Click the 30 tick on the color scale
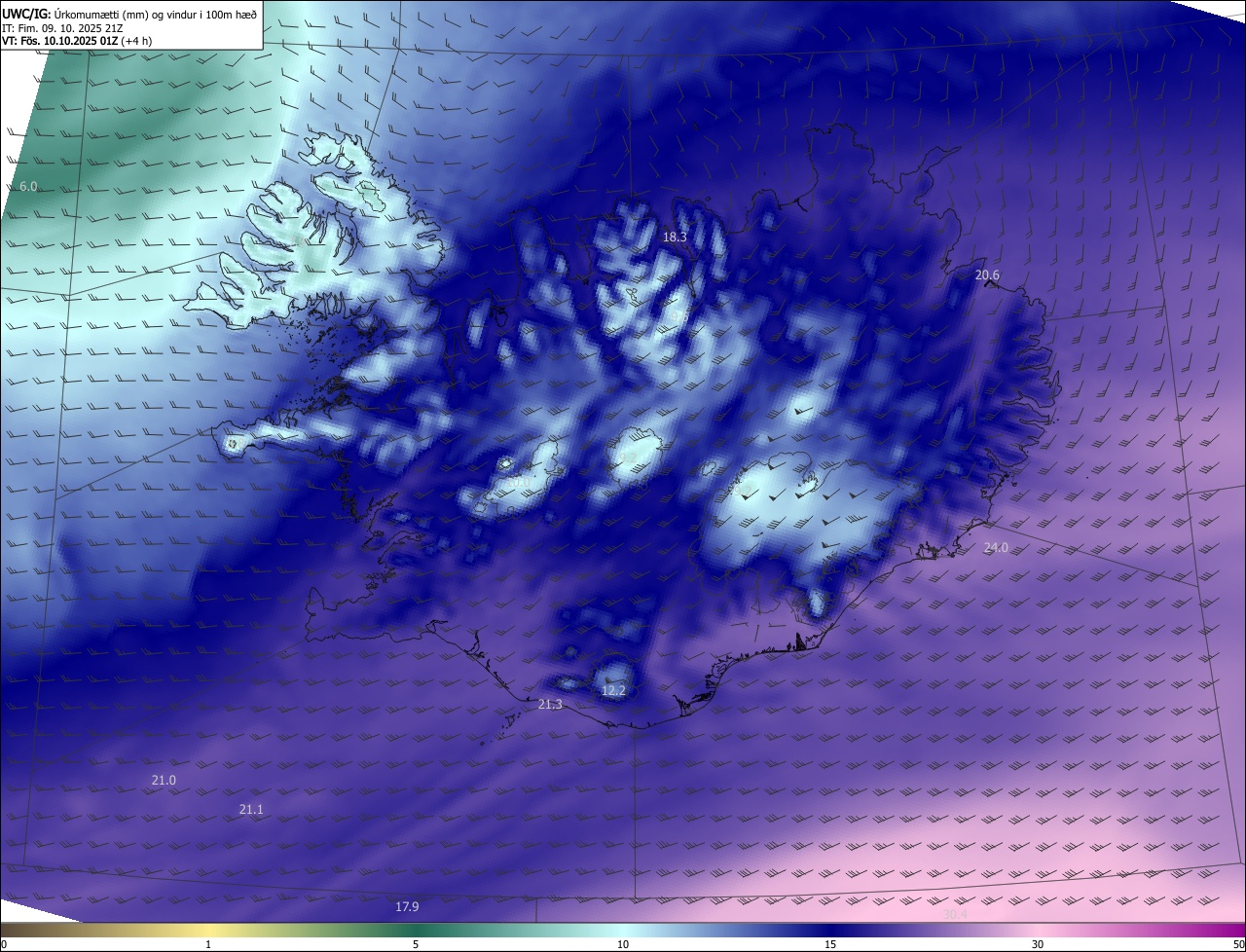 (1038, 944)
